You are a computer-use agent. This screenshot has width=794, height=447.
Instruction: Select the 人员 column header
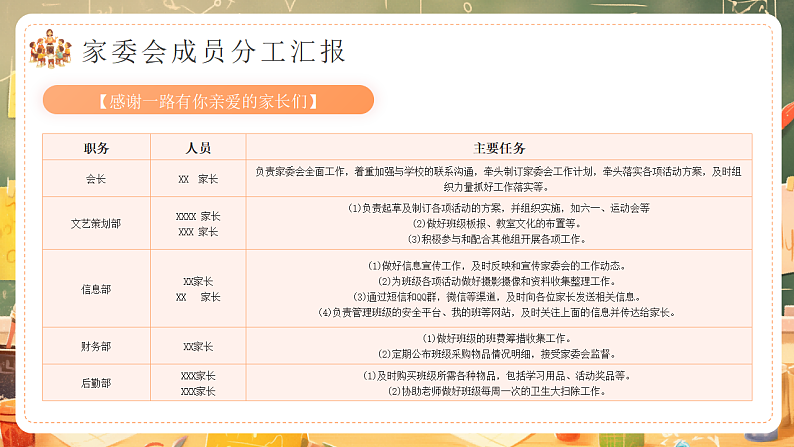(x=198, y=148)
